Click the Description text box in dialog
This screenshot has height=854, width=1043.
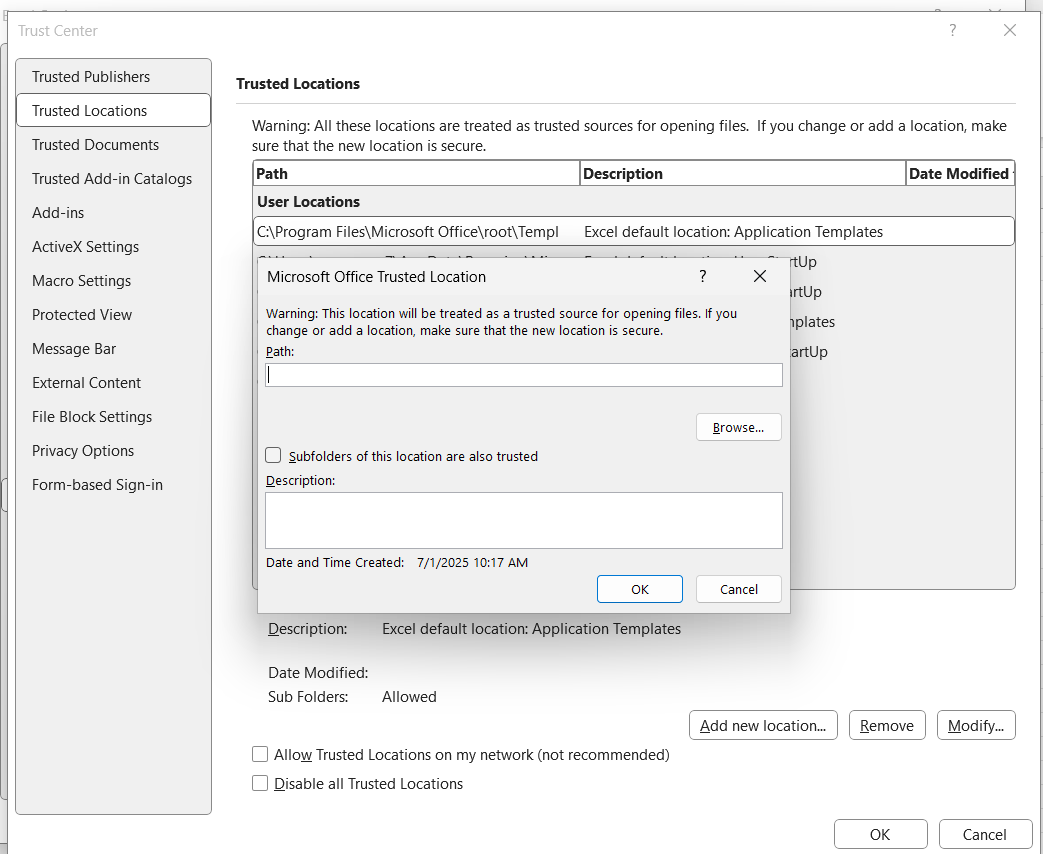(x=523, y=520)
